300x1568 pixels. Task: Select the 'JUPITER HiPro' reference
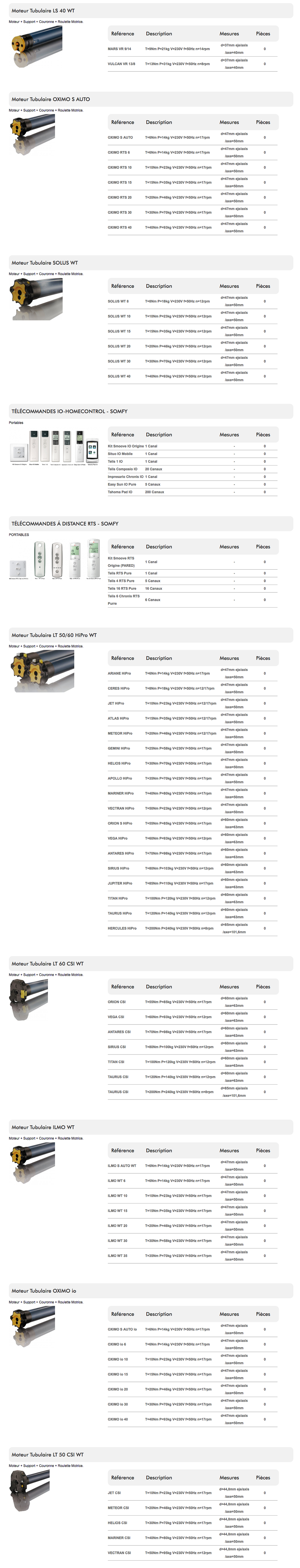click(120, 884)
